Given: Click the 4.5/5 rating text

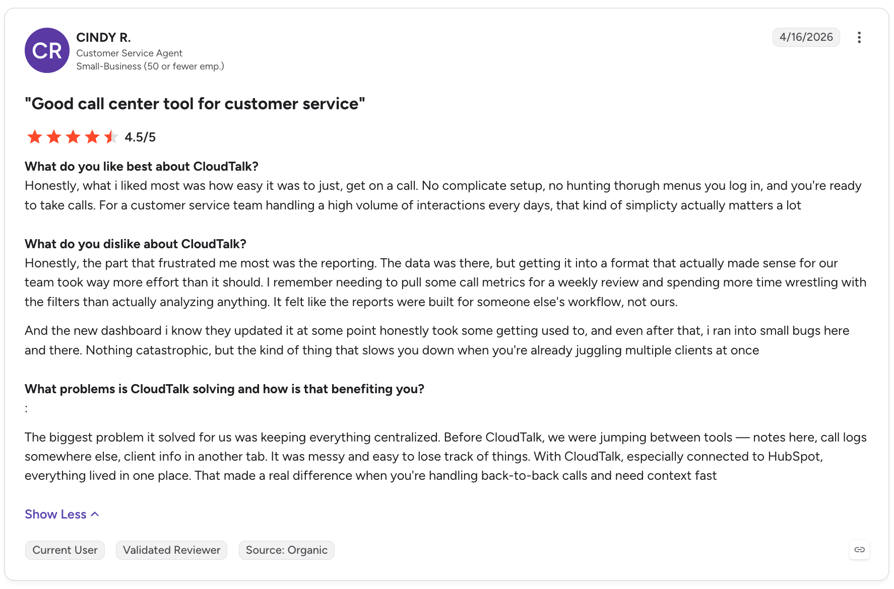Looking at the screenshot, I should point(140,137).
